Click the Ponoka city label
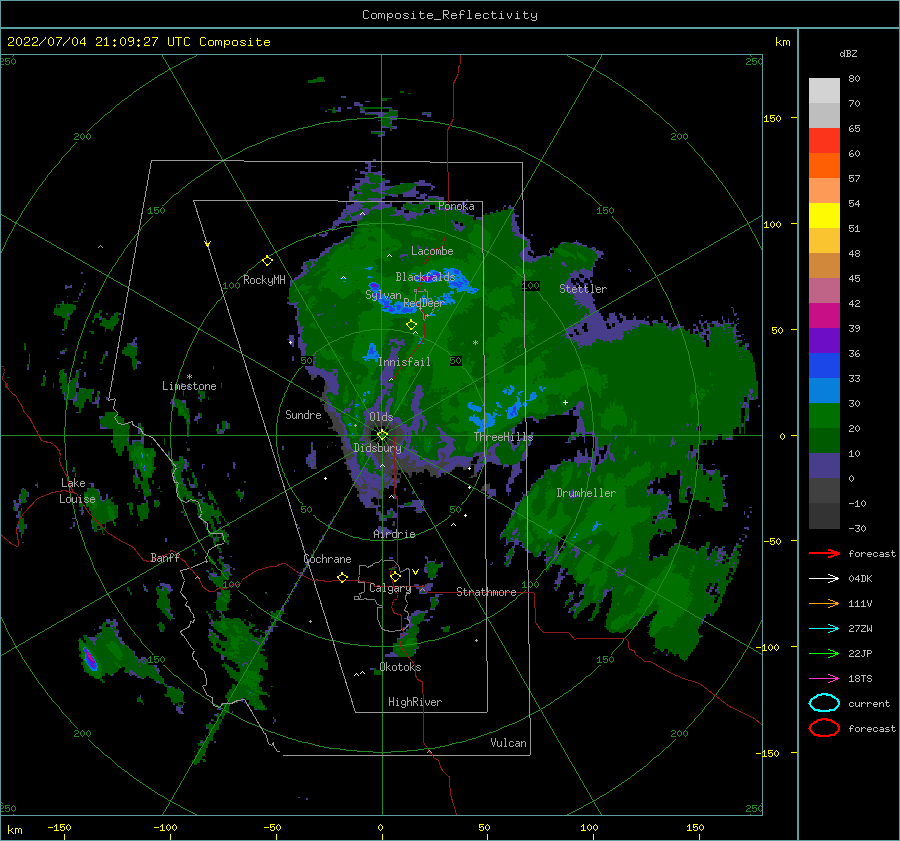Image resolution: width=900 pixels, height=841 pixels. (456, 206)
